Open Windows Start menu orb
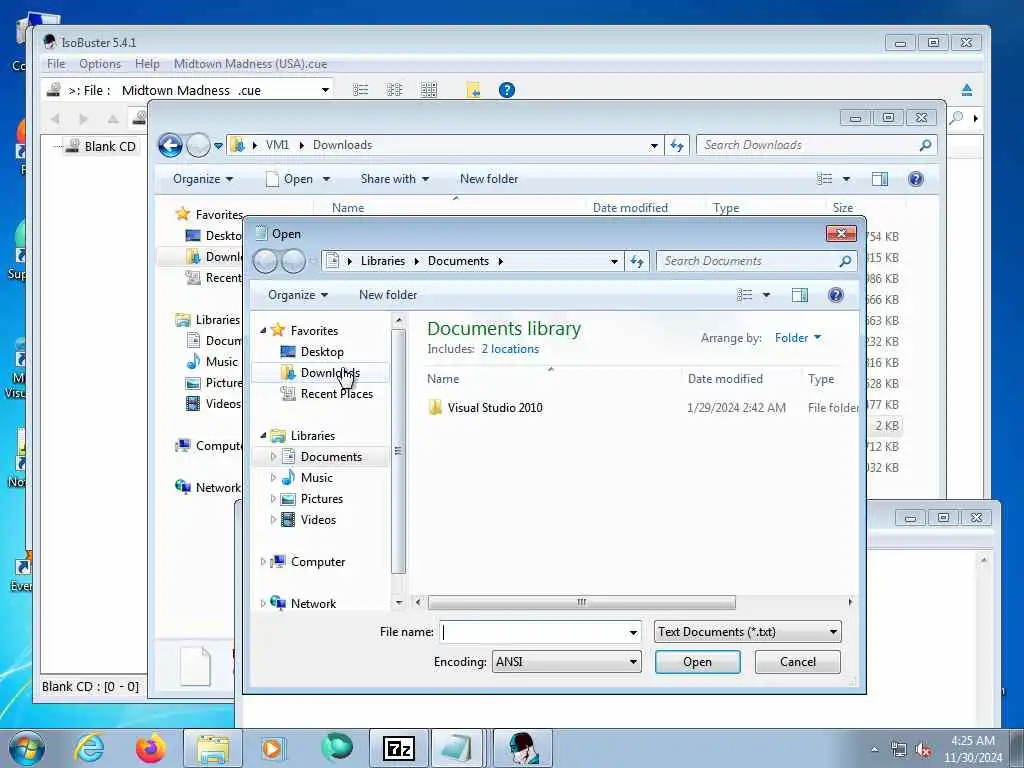The height and width of the screenshot is (768, 1024). pyautogui.click(x=27, y=748)
